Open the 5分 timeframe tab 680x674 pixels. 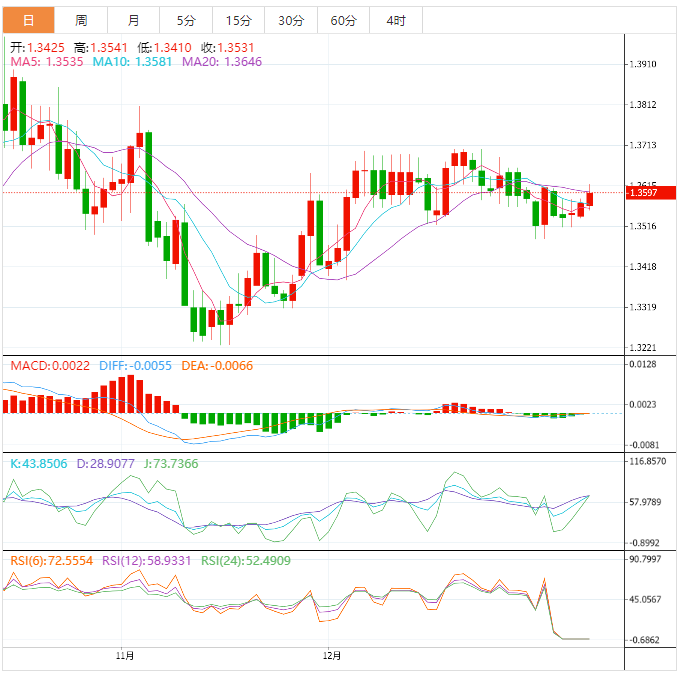[186, 20]
